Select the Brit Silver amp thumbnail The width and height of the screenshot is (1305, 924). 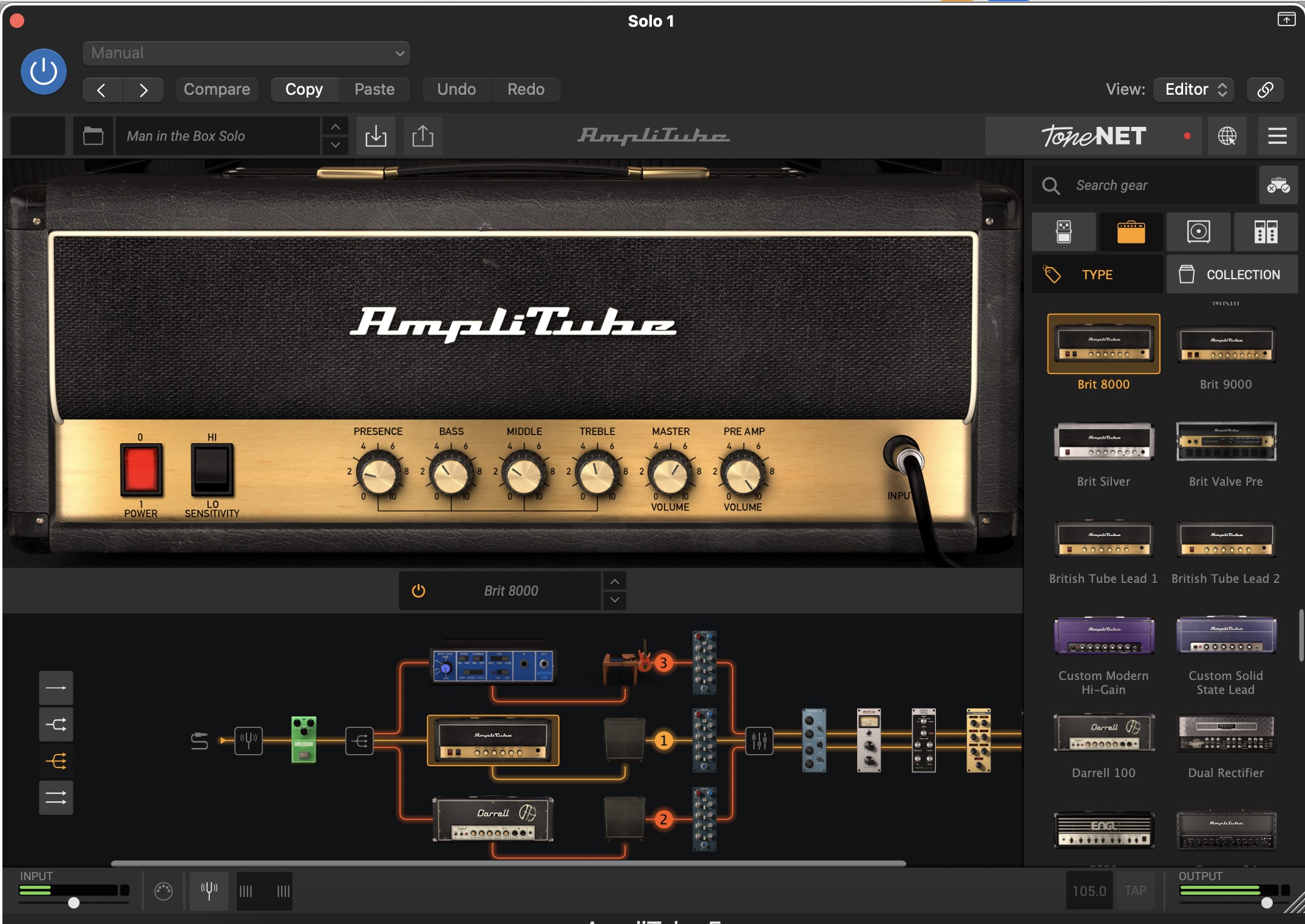pyautogui.click(x=1103, y=441)
